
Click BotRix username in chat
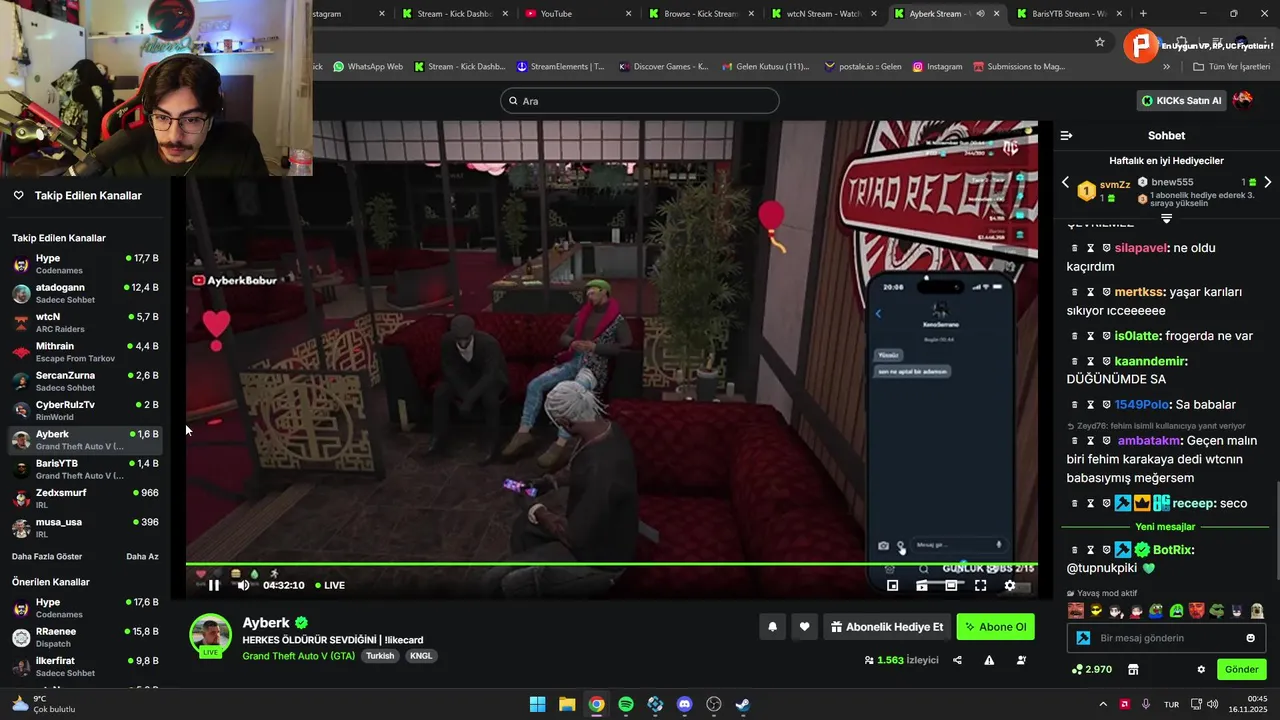tap(1173, 550)
